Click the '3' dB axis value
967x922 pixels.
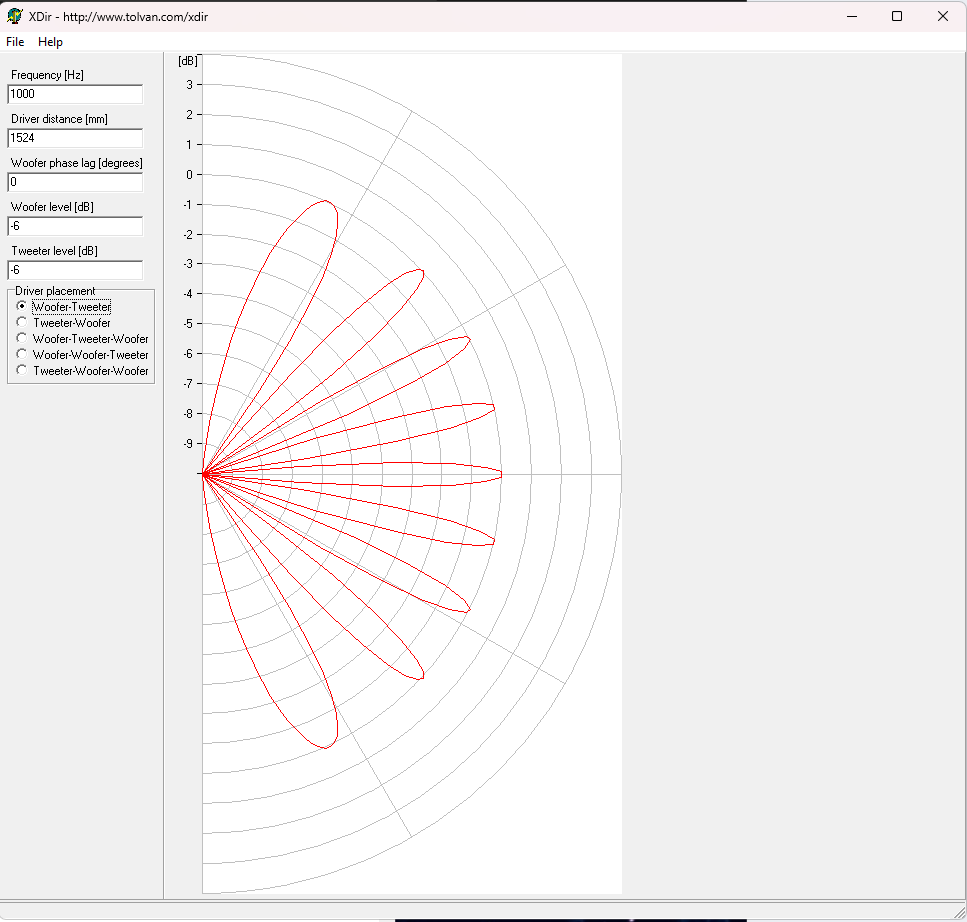coord(190,84)
